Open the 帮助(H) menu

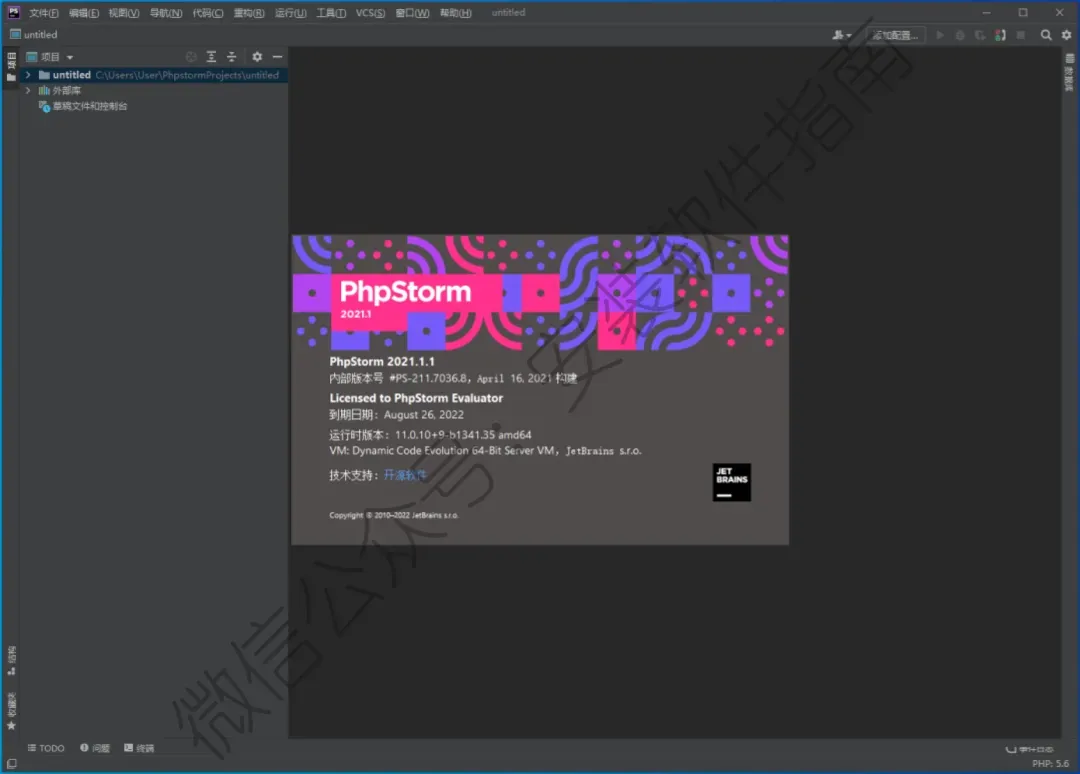456,13
